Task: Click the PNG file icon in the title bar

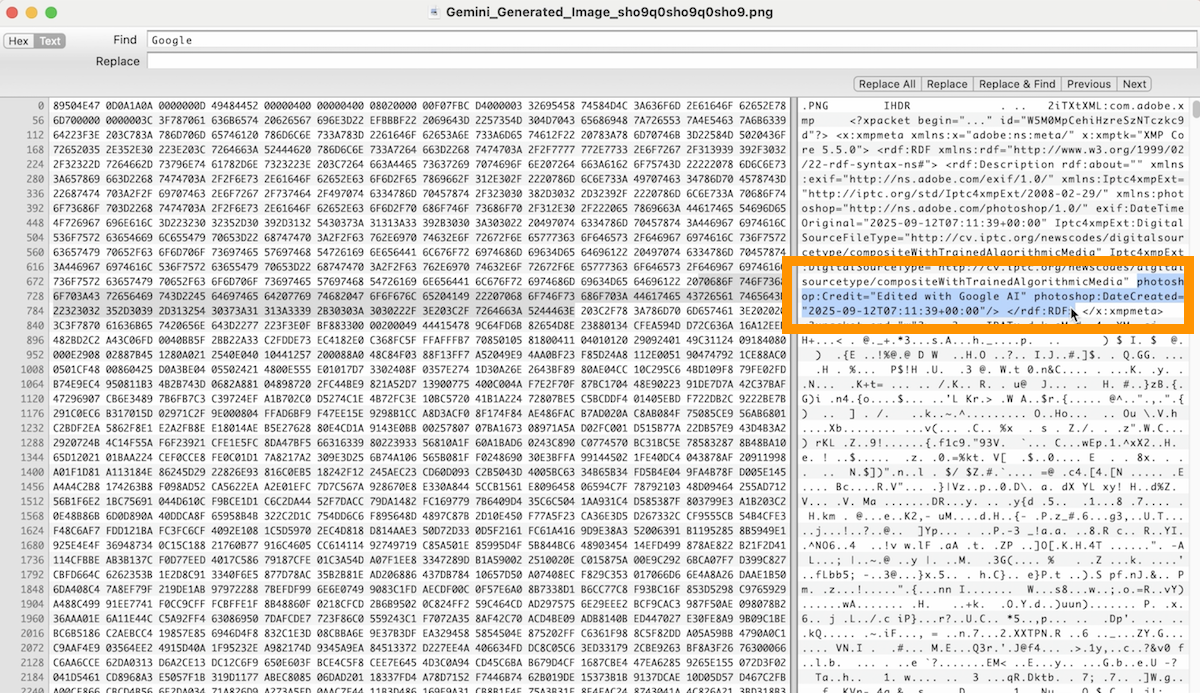Action: 434,12
